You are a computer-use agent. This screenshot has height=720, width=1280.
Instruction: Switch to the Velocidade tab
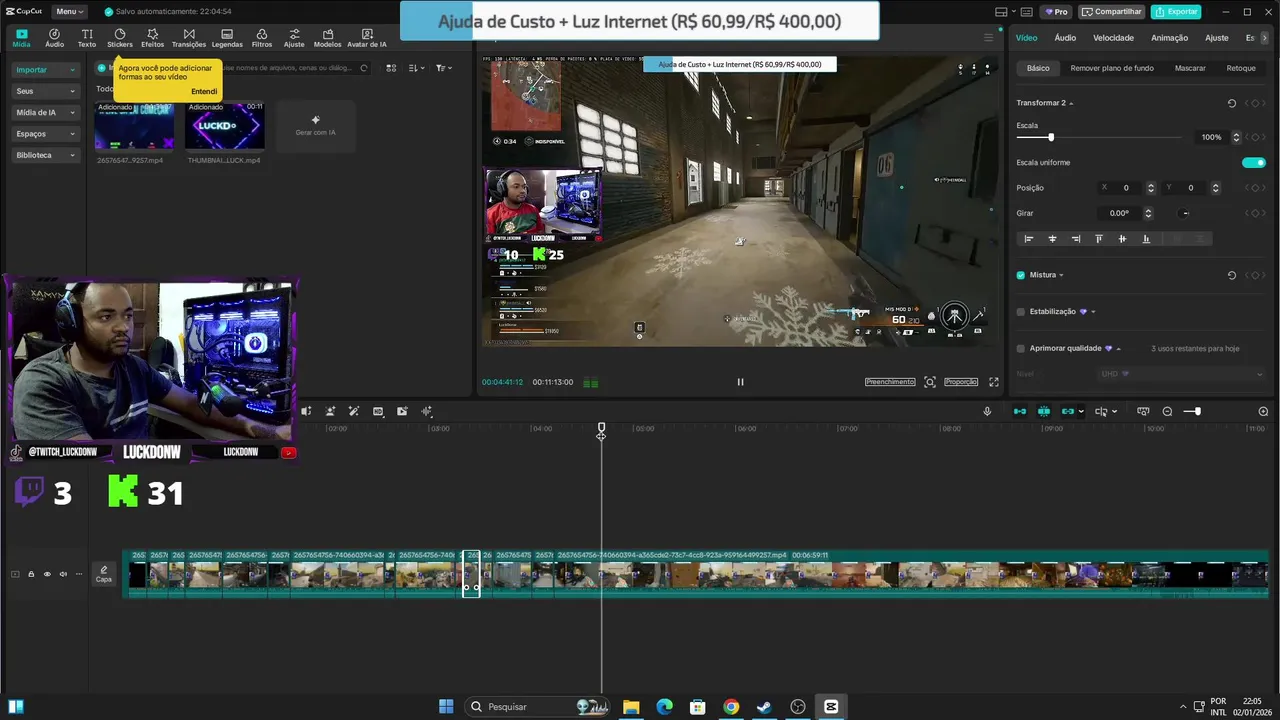point(1113,38)
